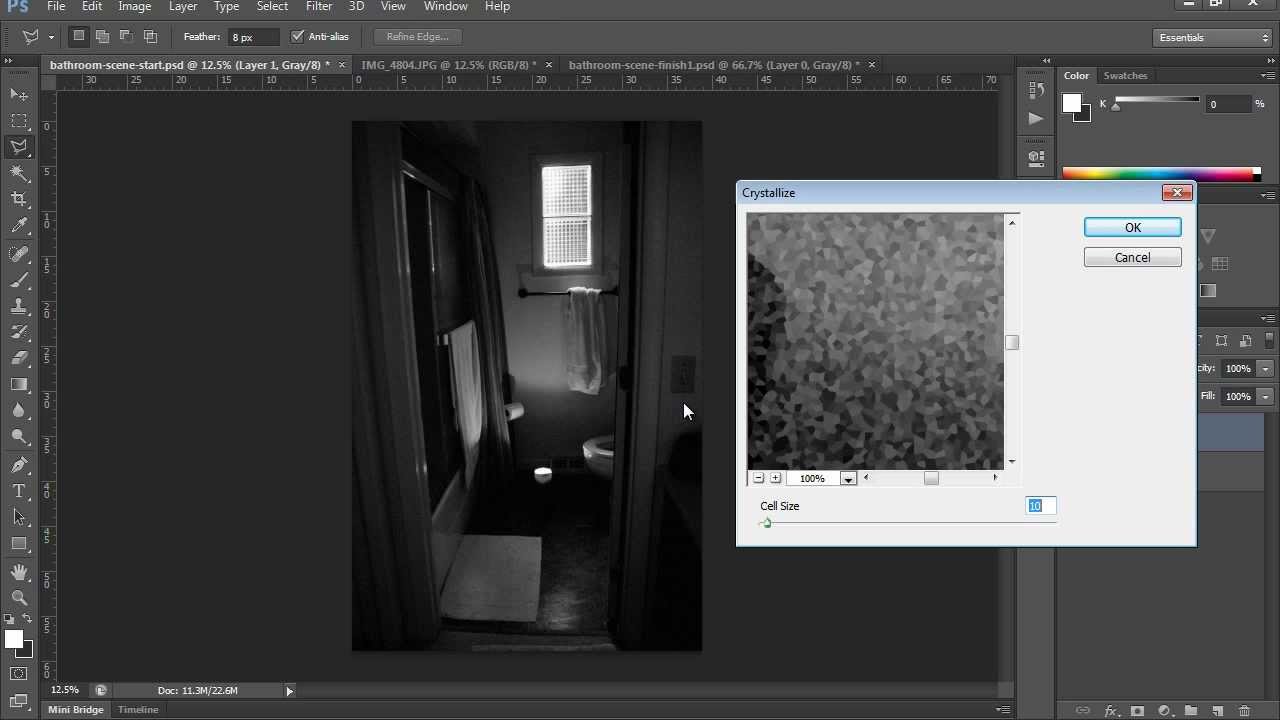Click delete layer trash icon

[x=1244, y=711]
